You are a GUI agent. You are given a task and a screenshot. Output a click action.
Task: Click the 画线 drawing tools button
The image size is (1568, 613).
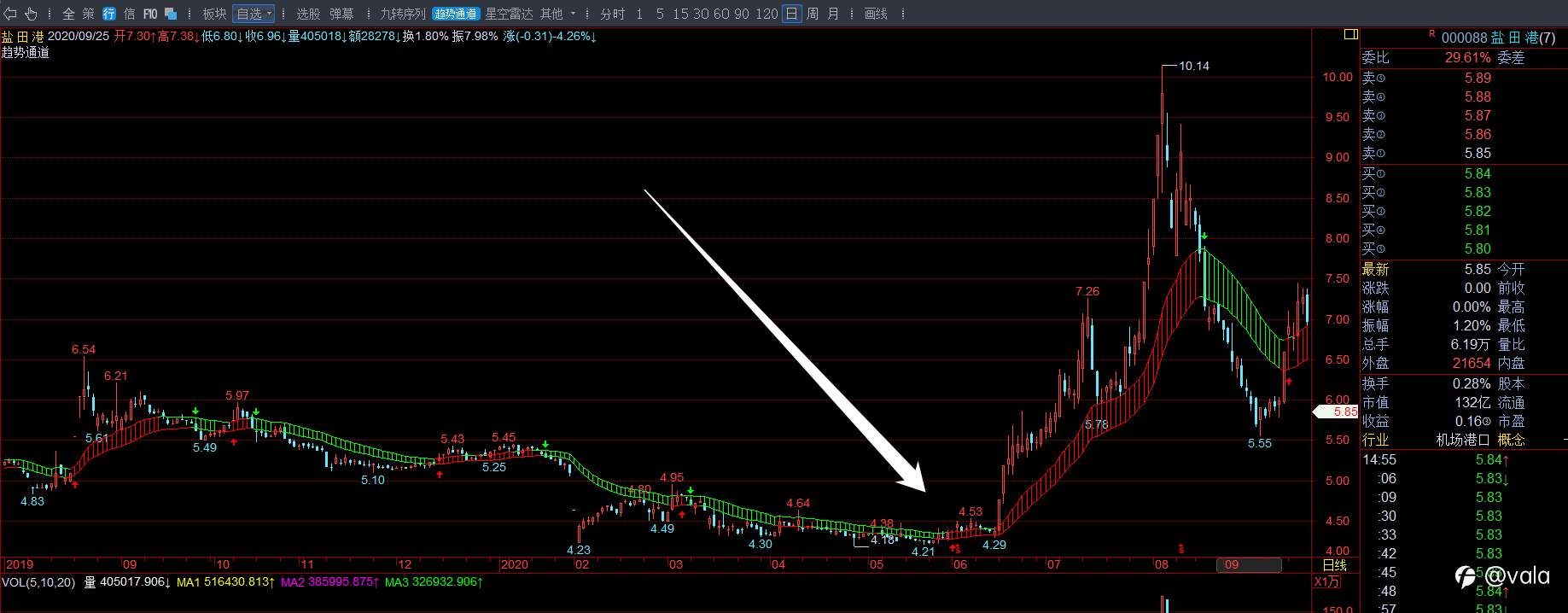(876, 14)
